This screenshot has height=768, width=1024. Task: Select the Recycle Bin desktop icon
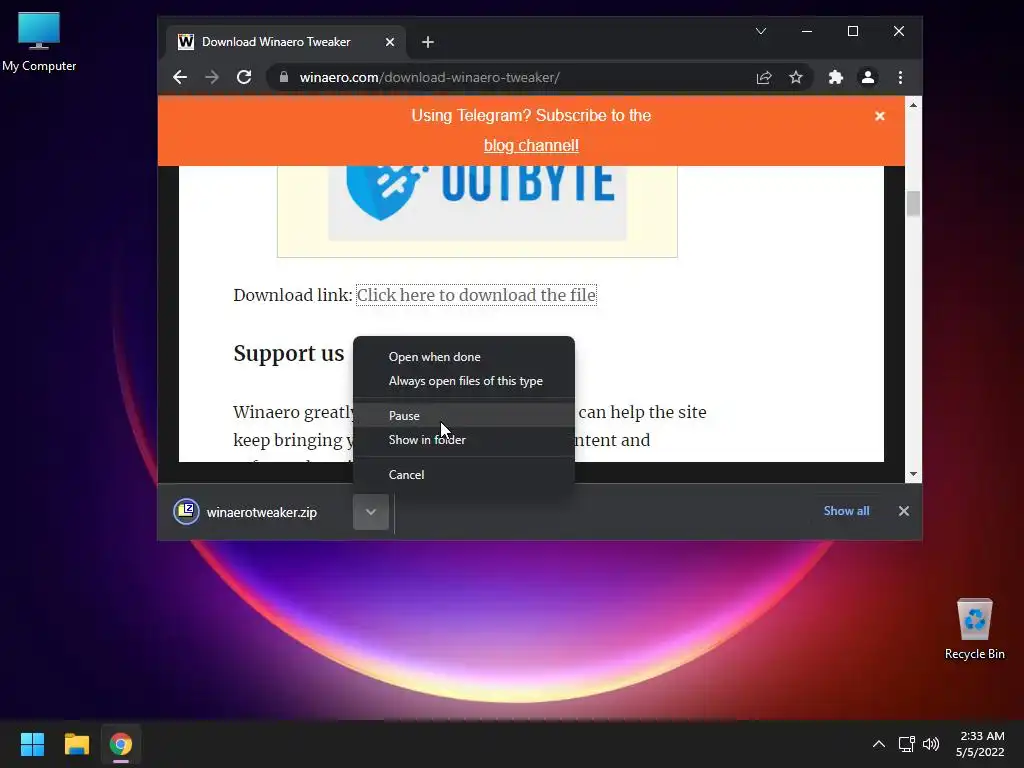[974, 629]
